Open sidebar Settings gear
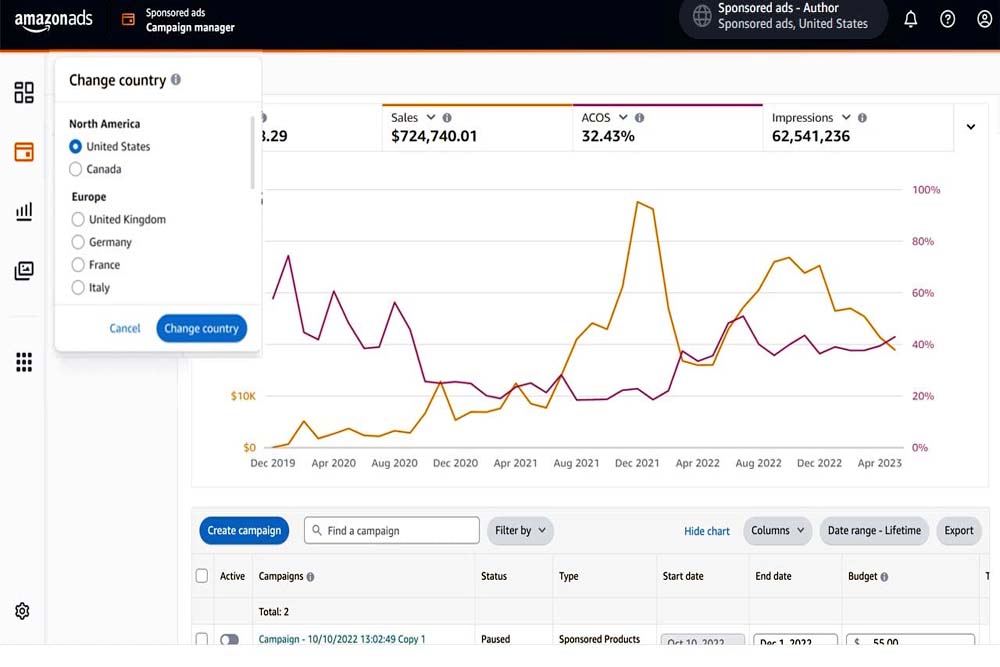The height and width of the screenshot is (667, 1000). pyautogui.click(x=23, y=610)
